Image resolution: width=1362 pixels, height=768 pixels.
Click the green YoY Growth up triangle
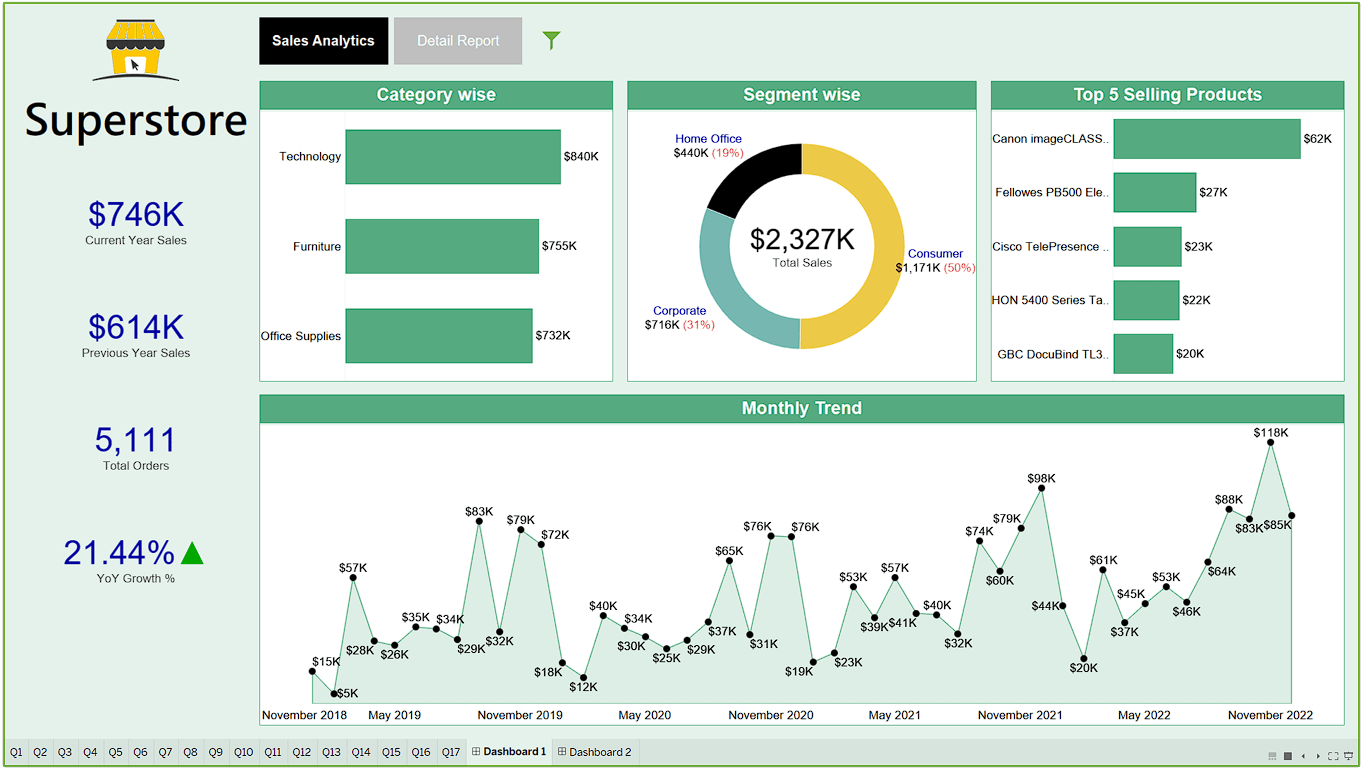[x=192, y=553]
